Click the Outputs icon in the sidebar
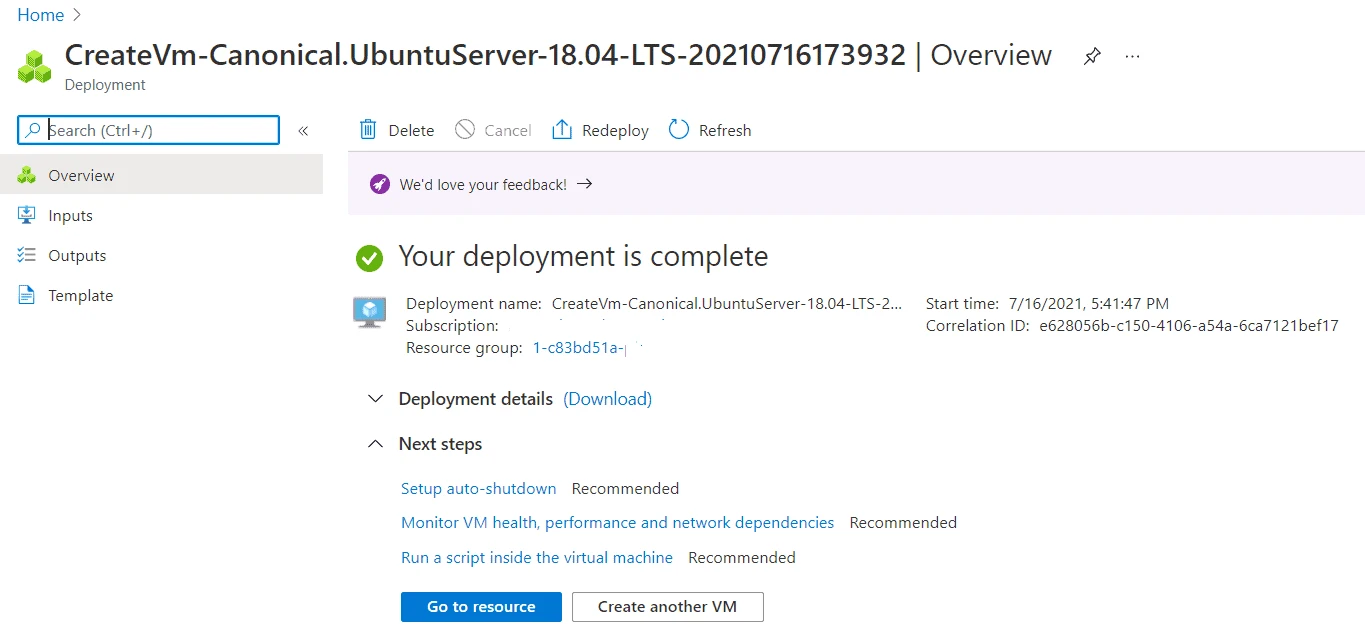This screenshot has width=1365, height=640. [26, 255]
